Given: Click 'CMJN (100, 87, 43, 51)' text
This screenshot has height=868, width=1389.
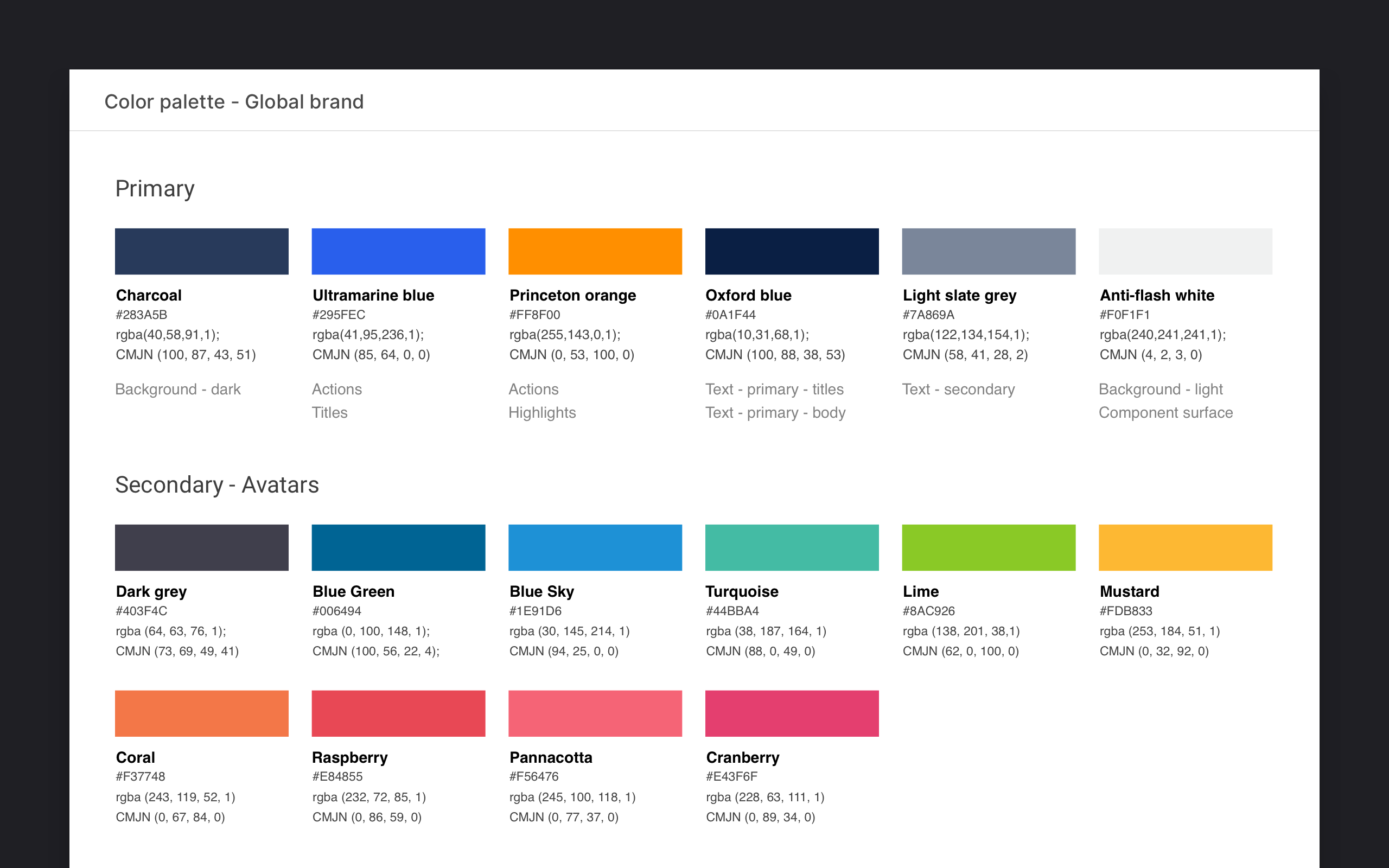Looking at the screenshot, I should (186, 355).
